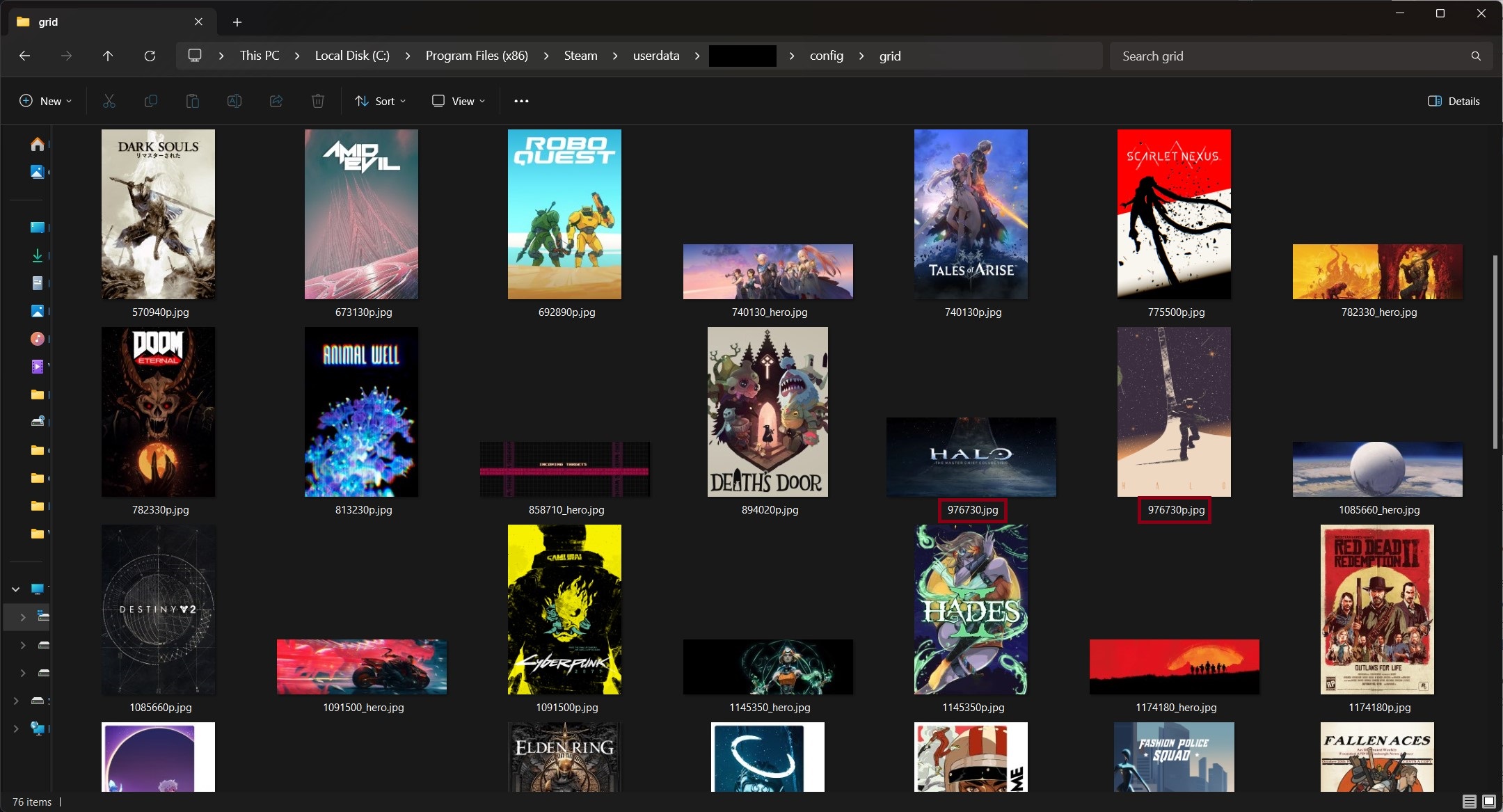
Task: Select the Scarlet Nexus 775500p.jpg thumbnail
Action: (x=1174, y=214)
